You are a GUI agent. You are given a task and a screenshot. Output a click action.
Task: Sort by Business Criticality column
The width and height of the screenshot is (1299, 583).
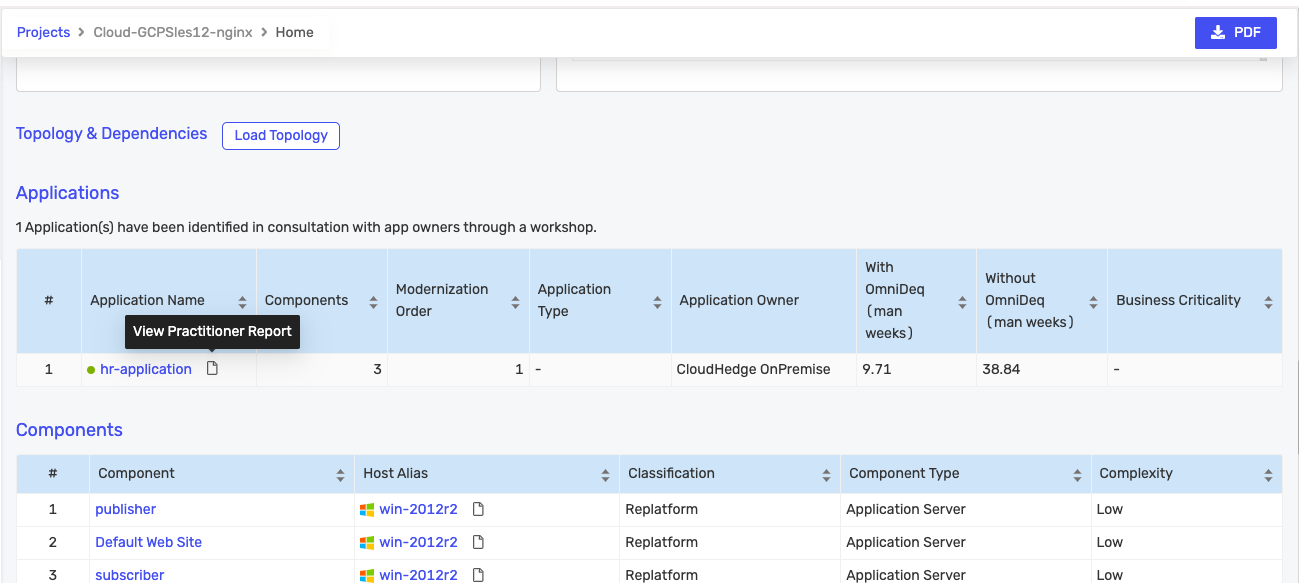(1268, 301)
